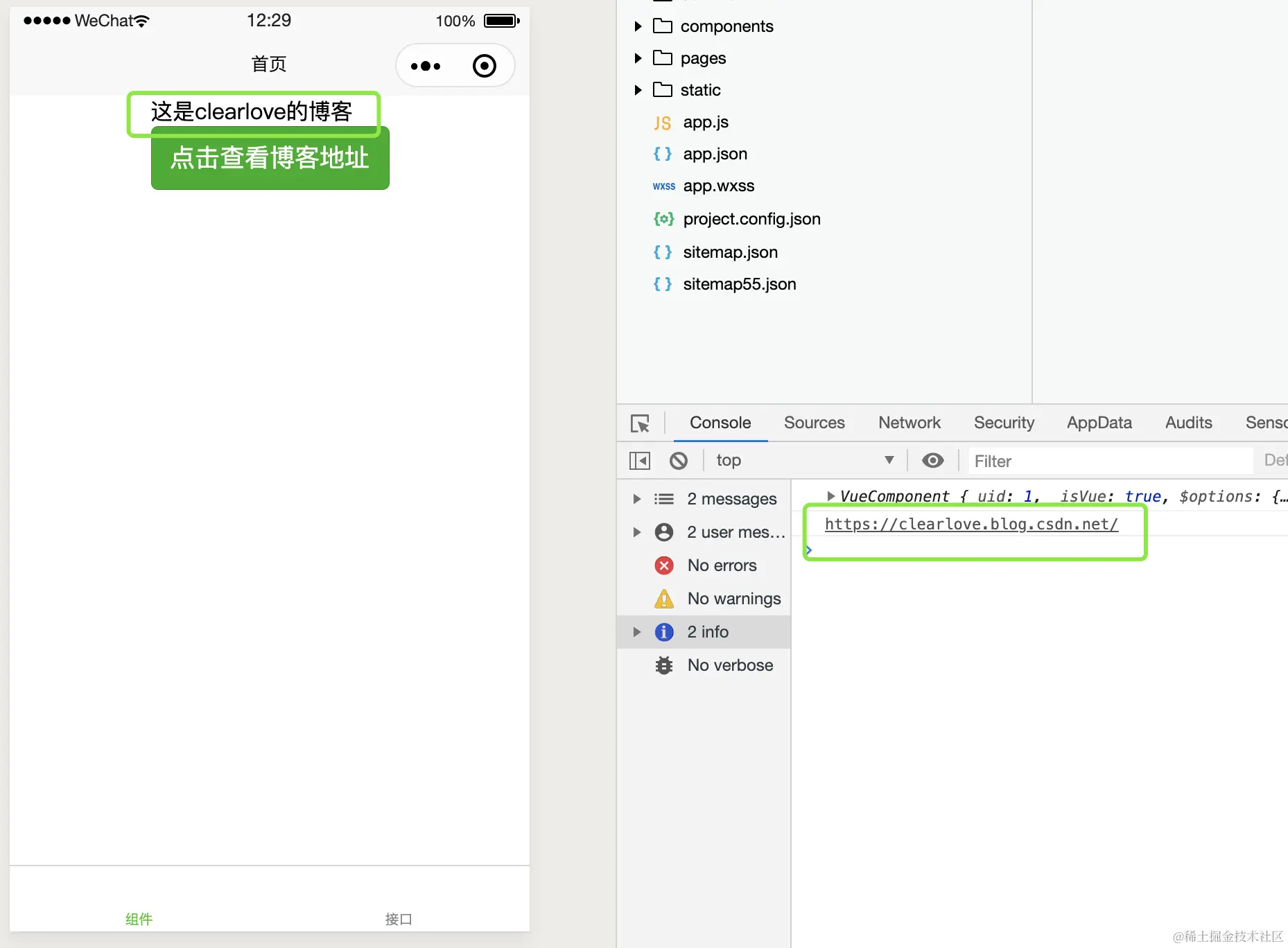Image resolution: width=1288 pixels, height=948 pixels.
Task: Click the braces icon beside app.json
Action: 663,154
